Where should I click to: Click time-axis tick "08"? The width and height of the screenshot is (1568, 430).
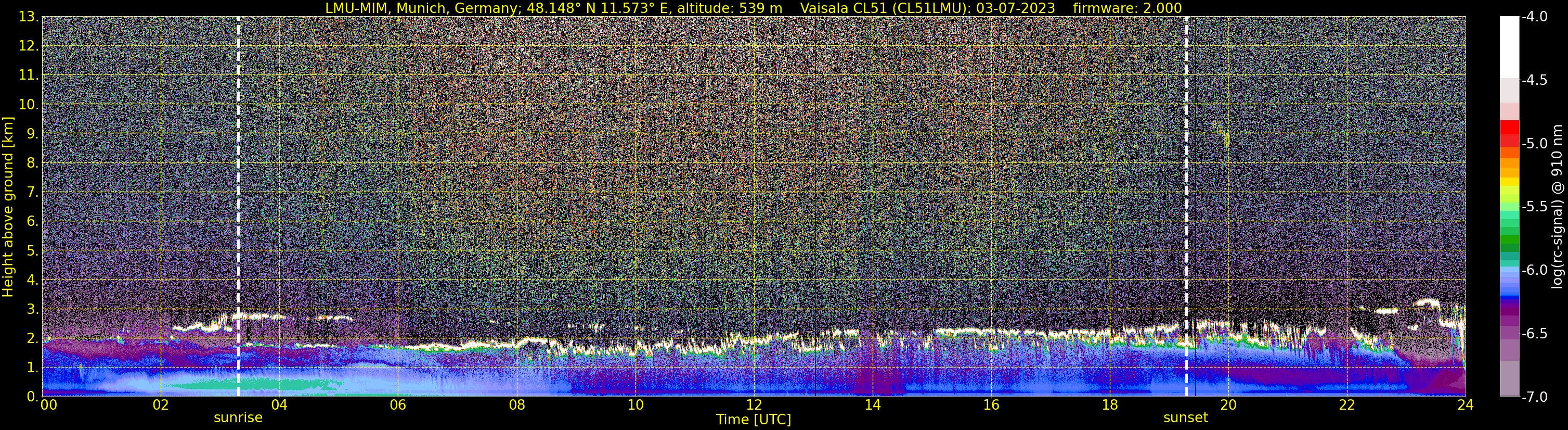coord(517,405)
